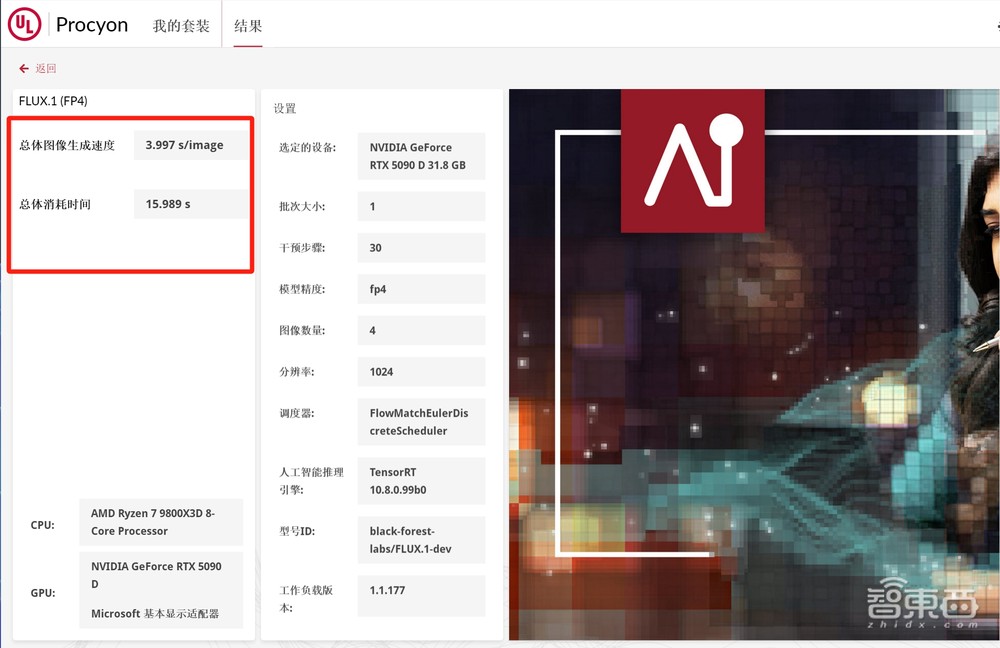Screen dimensions: 1000x648
Task: Switch to the 结果 tab
Action: (x=248, y=26)
